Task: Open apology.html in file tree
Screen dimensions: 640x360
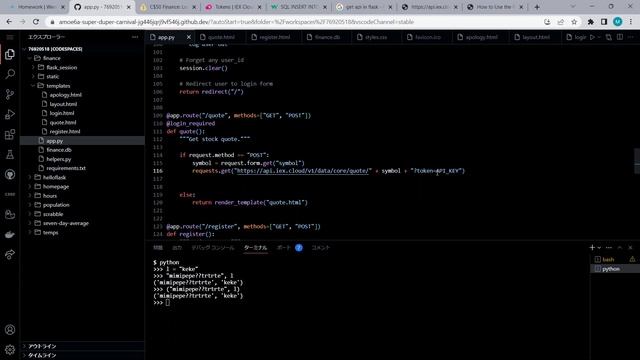Action: (65, 95)
